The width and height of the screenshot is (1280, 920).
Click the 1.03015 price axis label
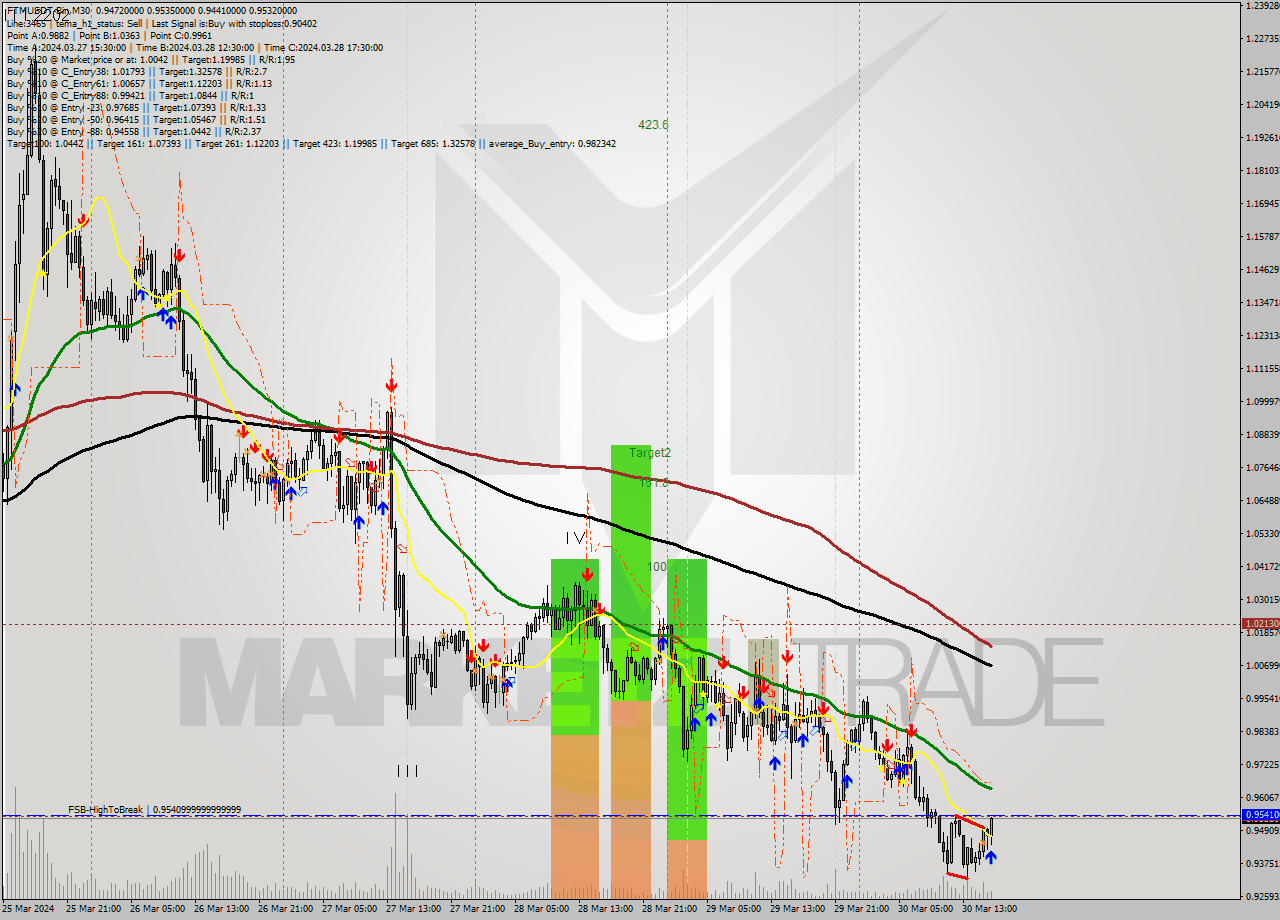coord(1262,600)
